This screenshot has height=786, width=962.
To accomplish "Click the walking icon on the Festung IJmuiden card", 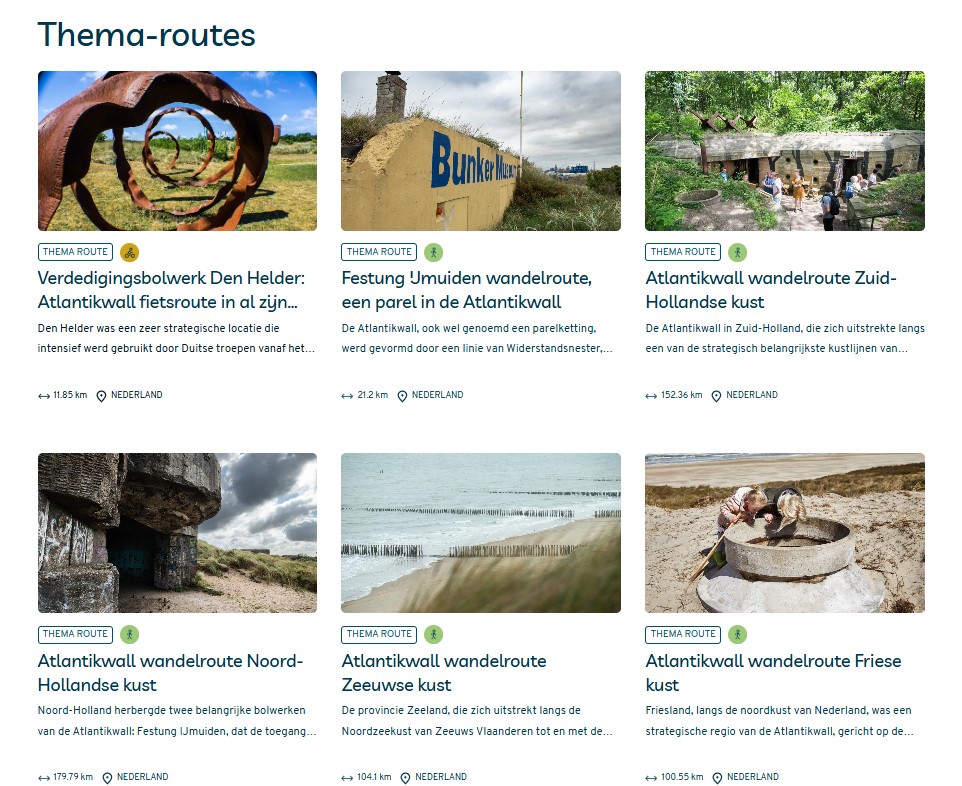I will tap(433, 252).
